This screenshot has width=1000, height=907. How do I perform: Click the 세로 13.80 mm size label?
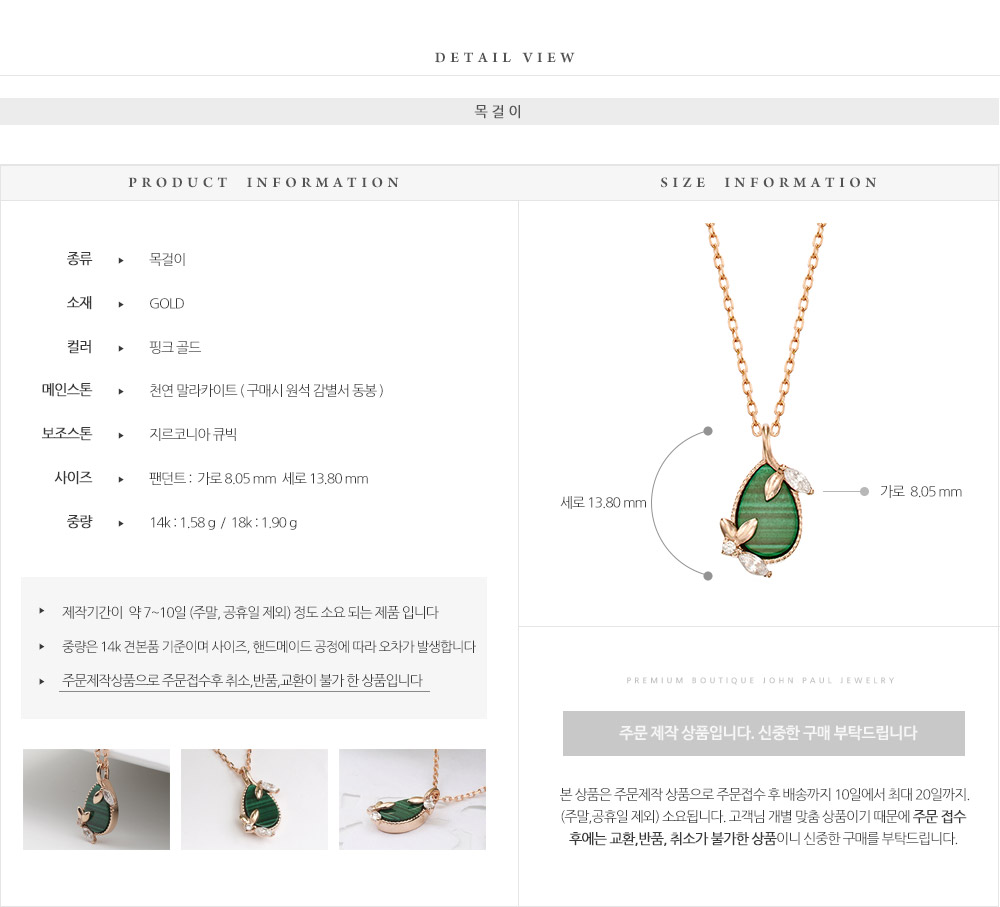[x=603, y=503]
